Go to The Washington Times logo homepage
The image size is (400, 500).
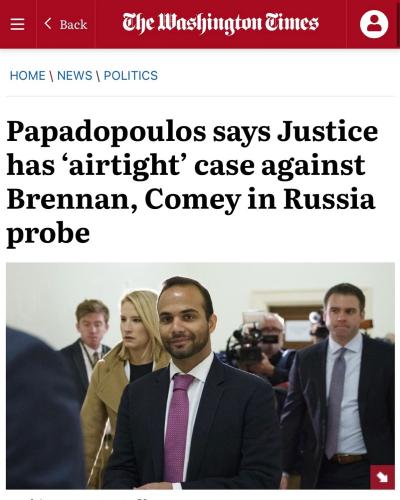click(x=220, y=23)
